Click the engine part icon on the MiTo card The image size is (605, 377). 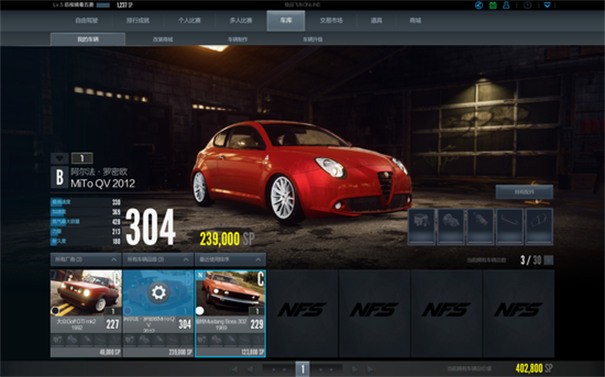click(x=130, y=340)
